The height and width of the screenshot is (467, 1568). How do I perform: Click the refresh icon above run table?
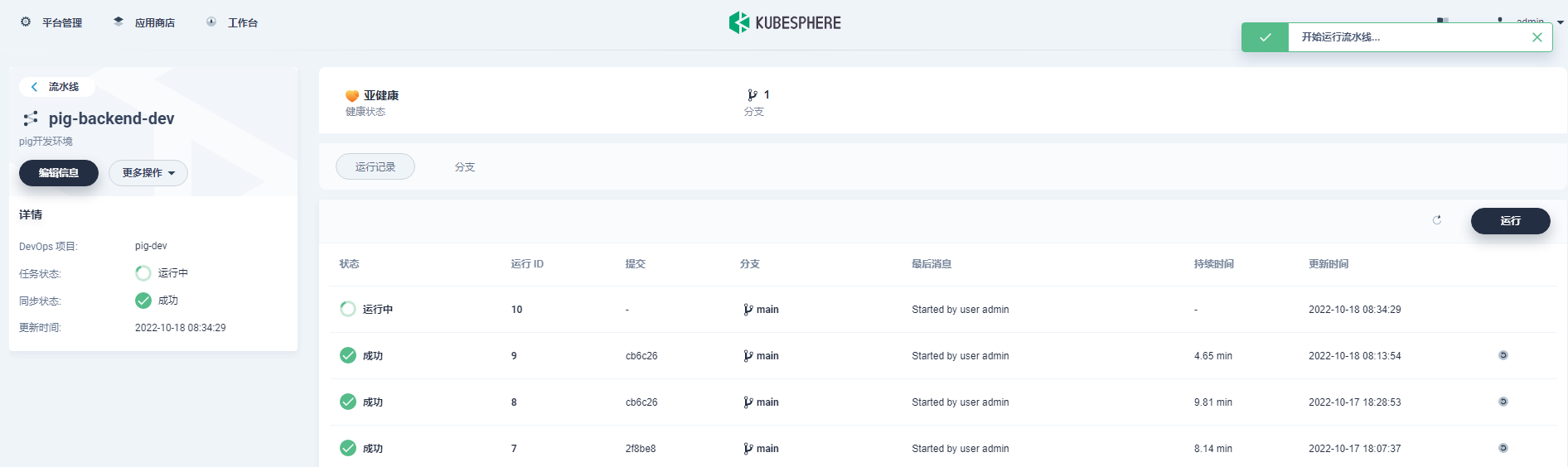[x=1437, y=220]
